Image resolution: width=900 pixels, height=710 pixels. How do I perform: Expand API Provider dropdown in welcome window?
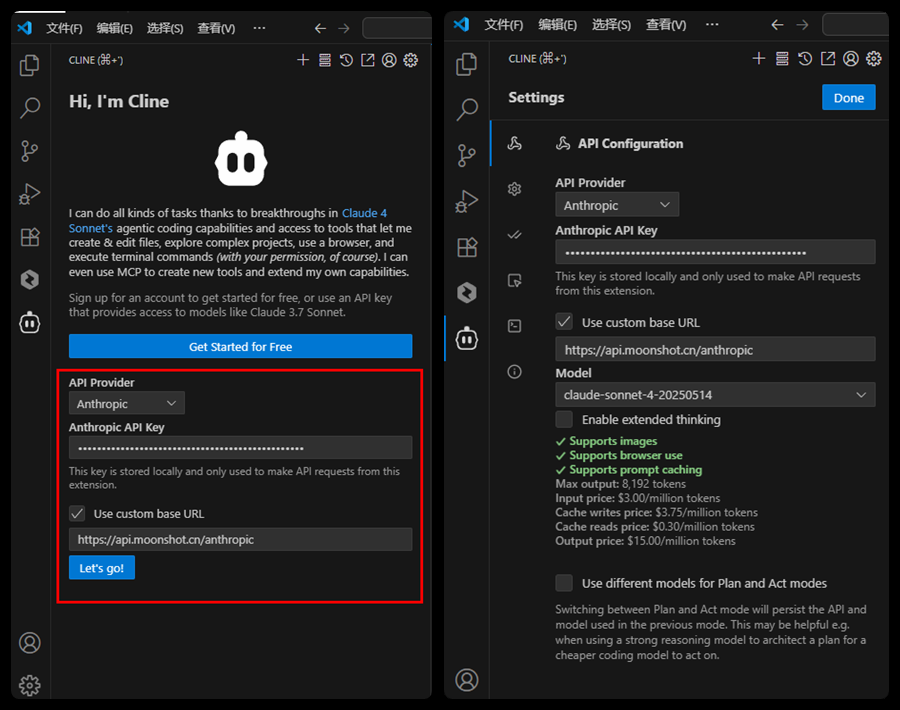pyautogui.click(x=127, y=403)
